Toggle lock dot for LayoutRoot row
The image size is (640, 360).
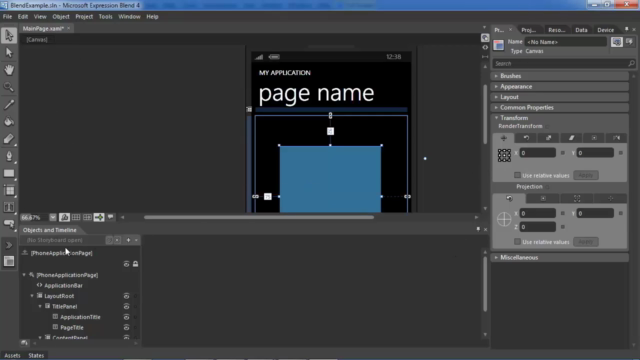coord(136,296)
